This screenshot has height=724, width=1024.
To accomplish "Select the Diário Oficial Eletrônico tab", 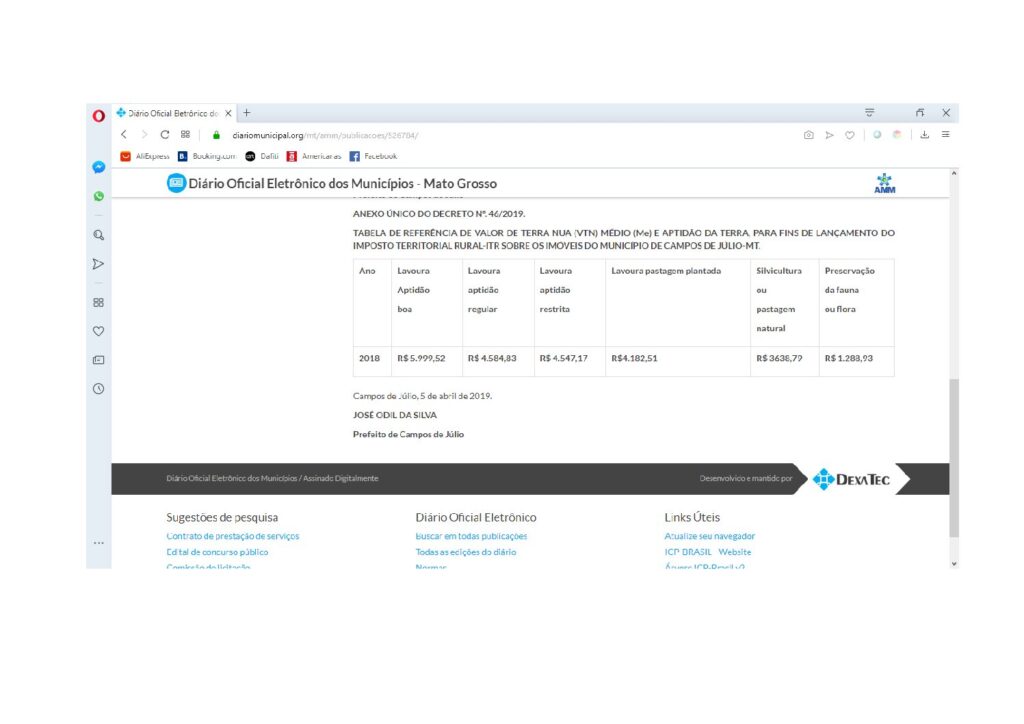I will click(172, 114).
